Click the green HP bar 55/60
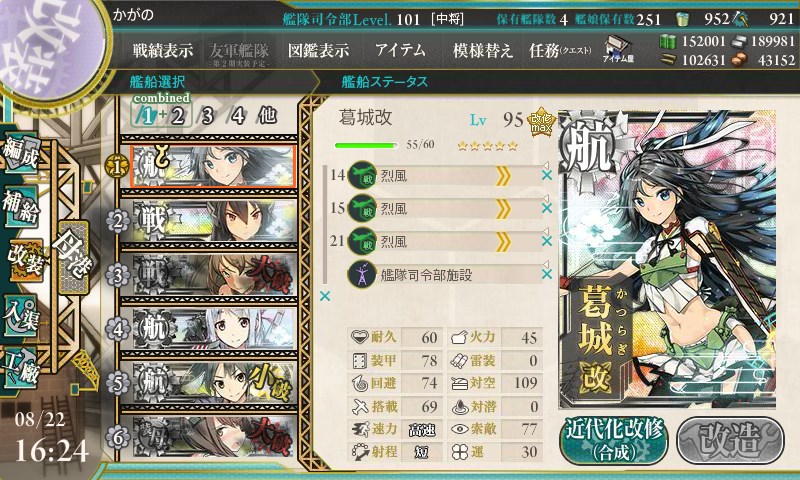 pyautogui.click(x=366, y=145)
